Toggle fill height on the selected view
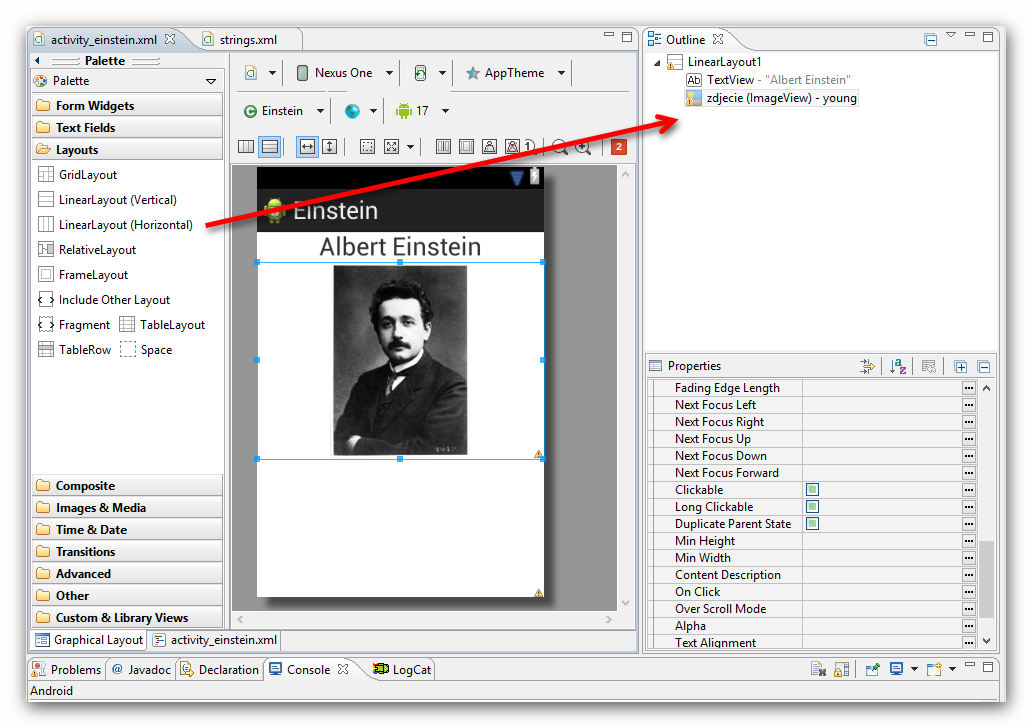 coord(330,146)
